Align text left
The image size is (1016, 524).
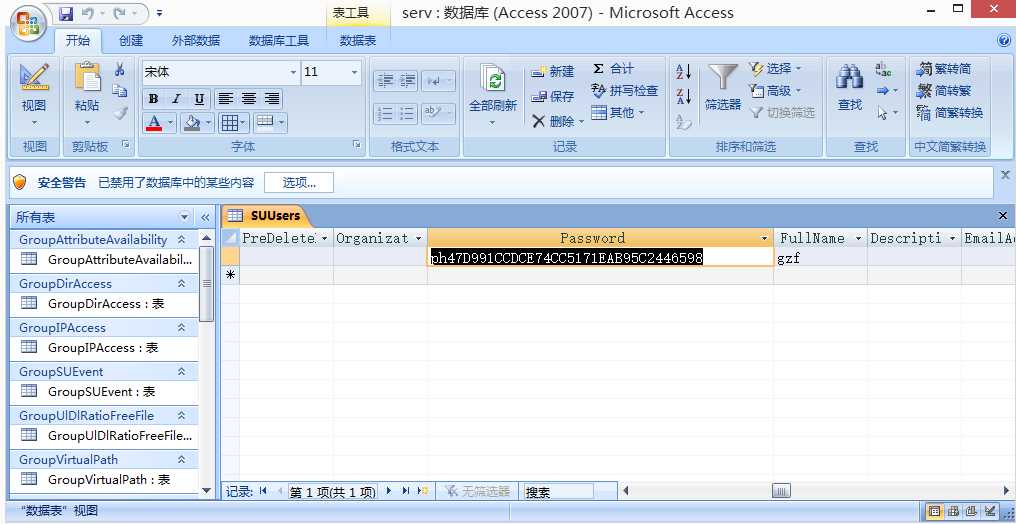(x=225, y=98)
